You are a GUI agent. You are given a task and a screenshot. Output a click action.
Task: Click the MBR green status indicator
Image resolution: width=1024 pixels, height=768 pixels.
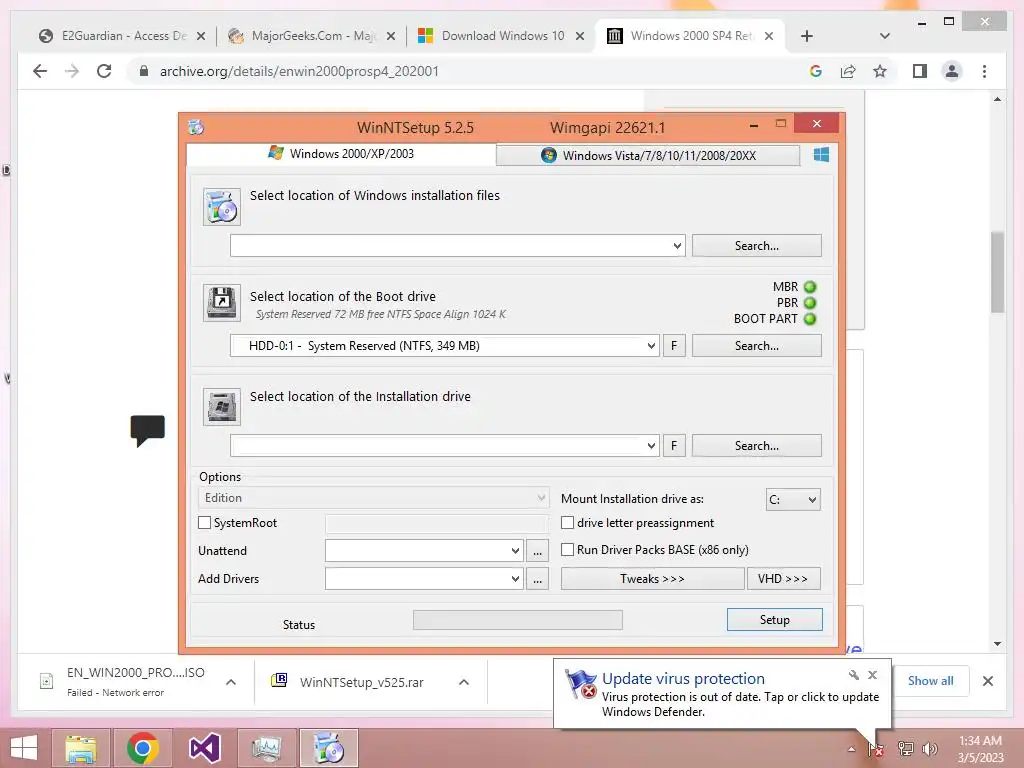coord(810,287)
